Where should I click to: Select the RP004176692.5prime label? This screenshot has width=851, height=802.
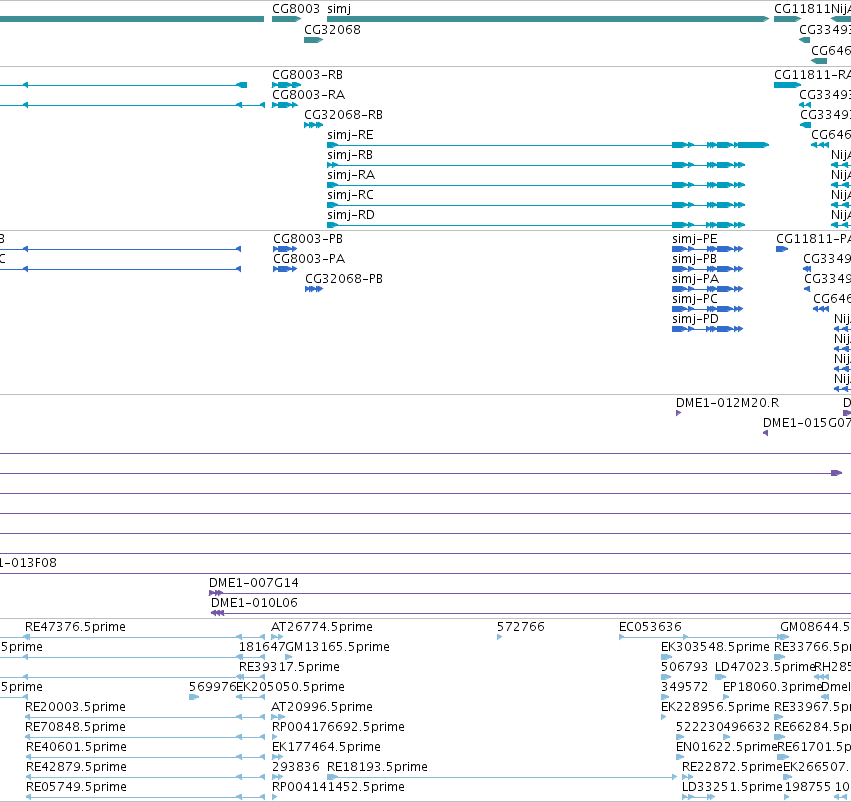pos(338,727)
